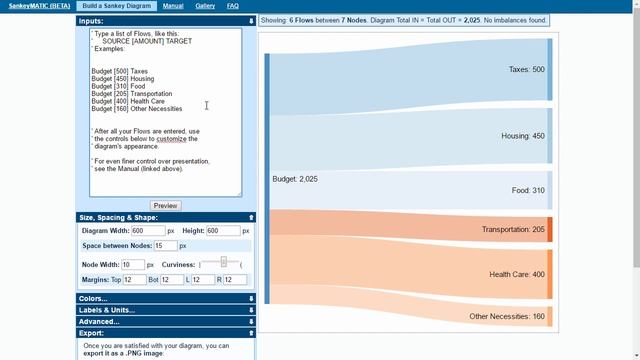Image resolution: width=640 pixels, height=360 pixels.
Task: Edit the Diagram Width field
Action: point(148,231)
